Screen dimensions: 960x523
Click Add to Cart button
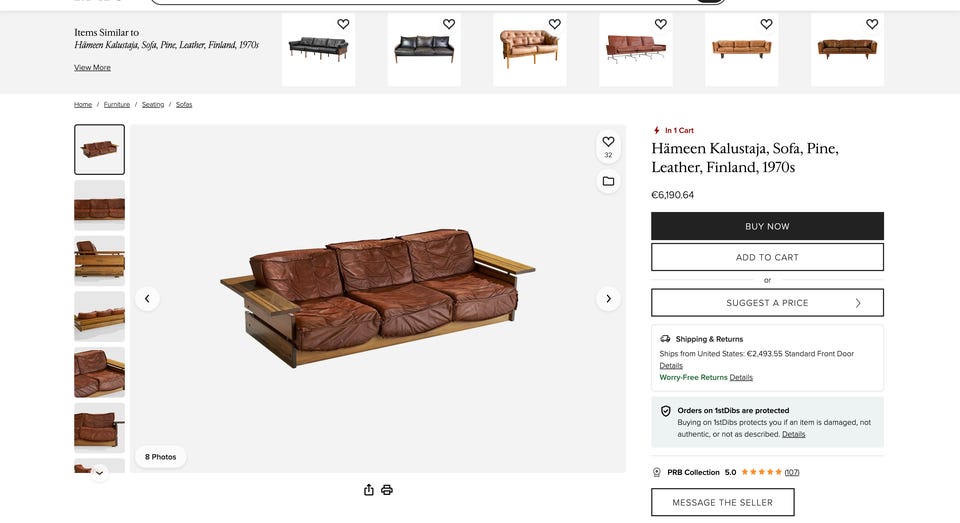[767, 257]
